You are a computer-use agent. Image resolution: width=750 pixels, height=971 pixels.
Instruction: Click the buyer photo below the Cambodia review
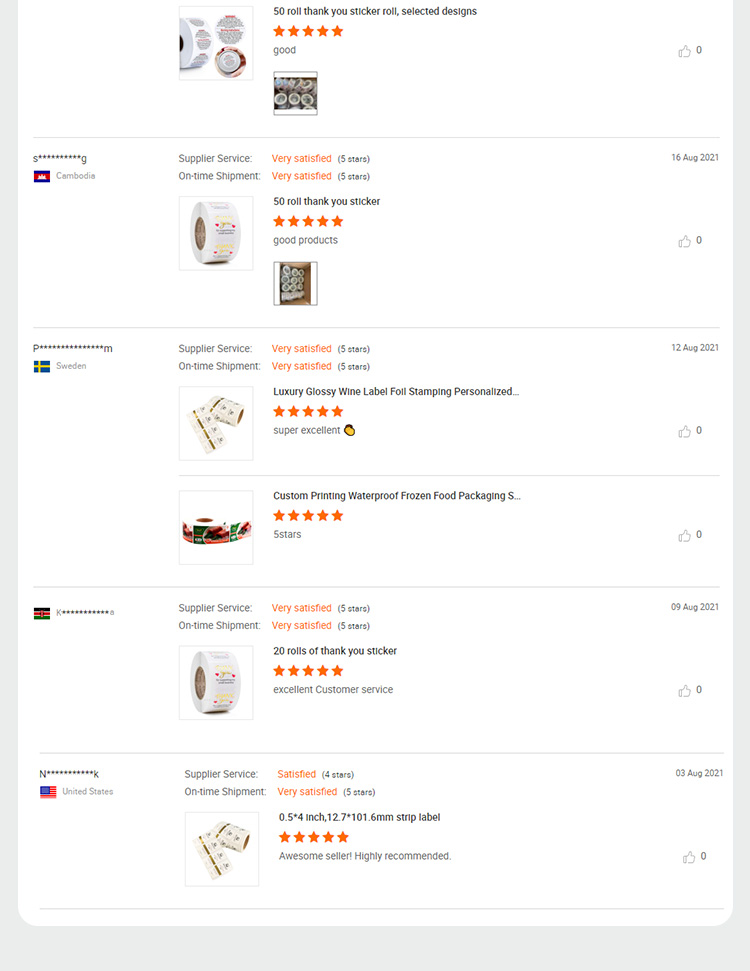coord(295,283)
